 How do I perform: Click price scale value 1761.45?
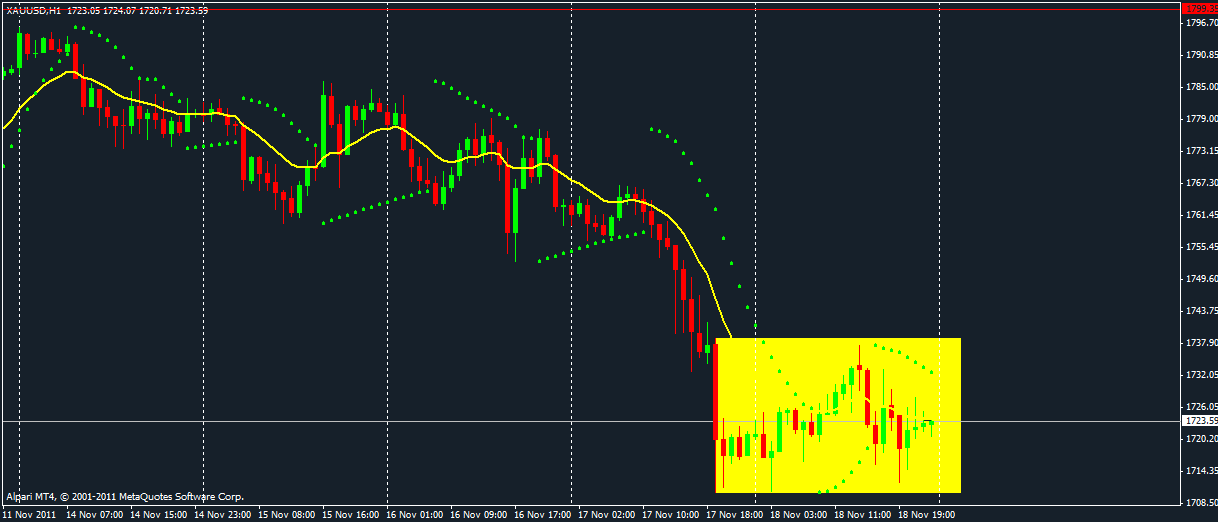coord(1200,214)
